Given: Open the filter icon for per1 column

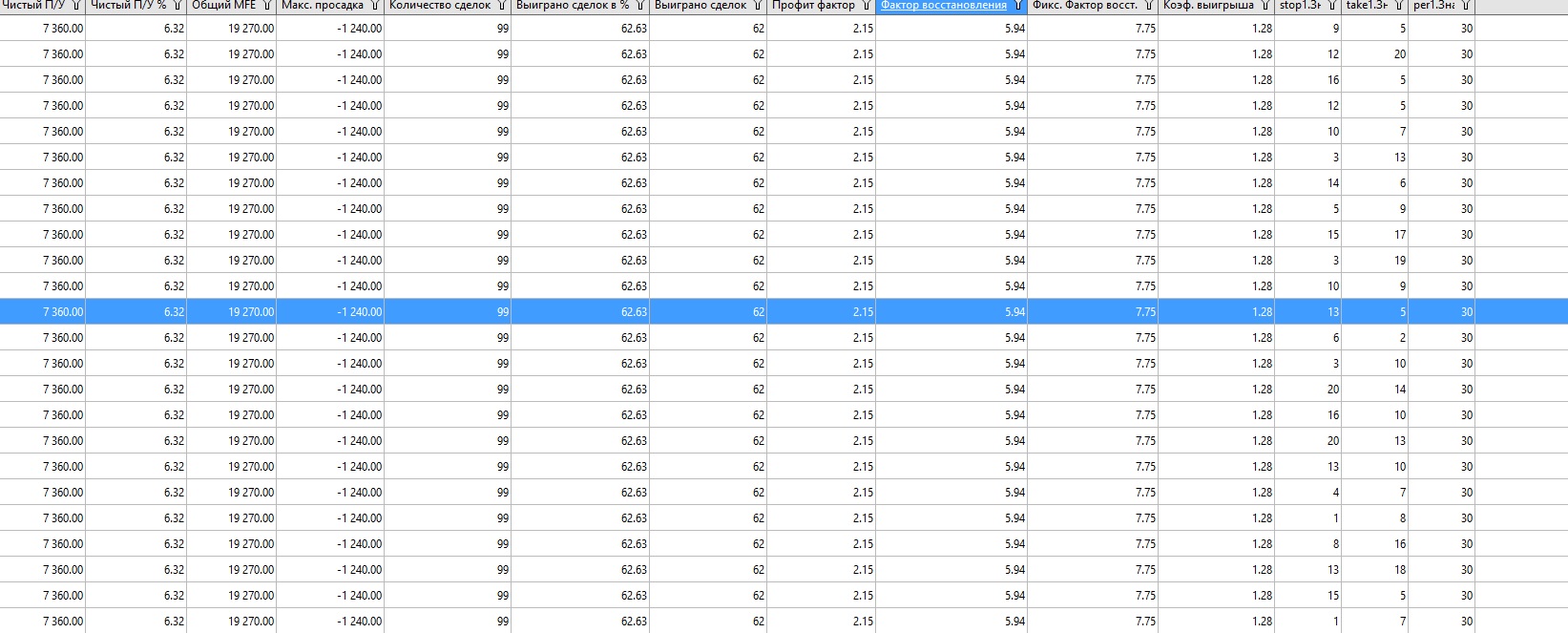Looking at the screenshot, I should 1466,6.
